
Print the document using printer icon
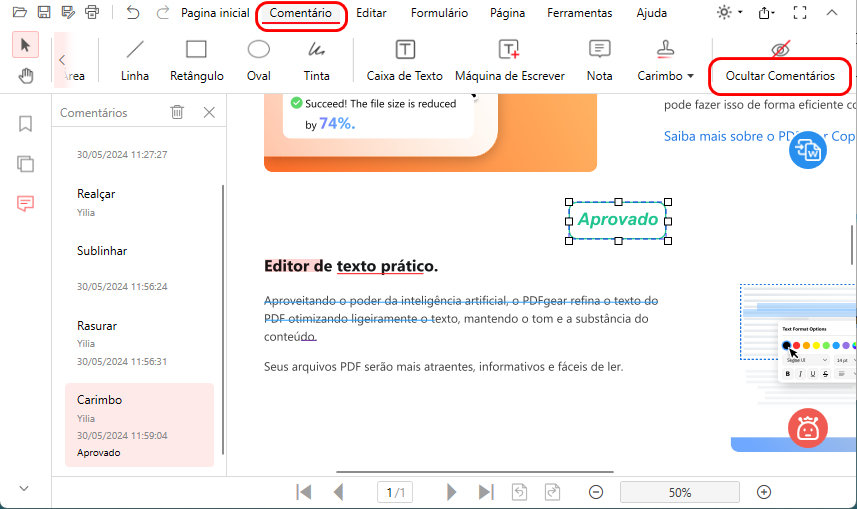click(92, 12)
